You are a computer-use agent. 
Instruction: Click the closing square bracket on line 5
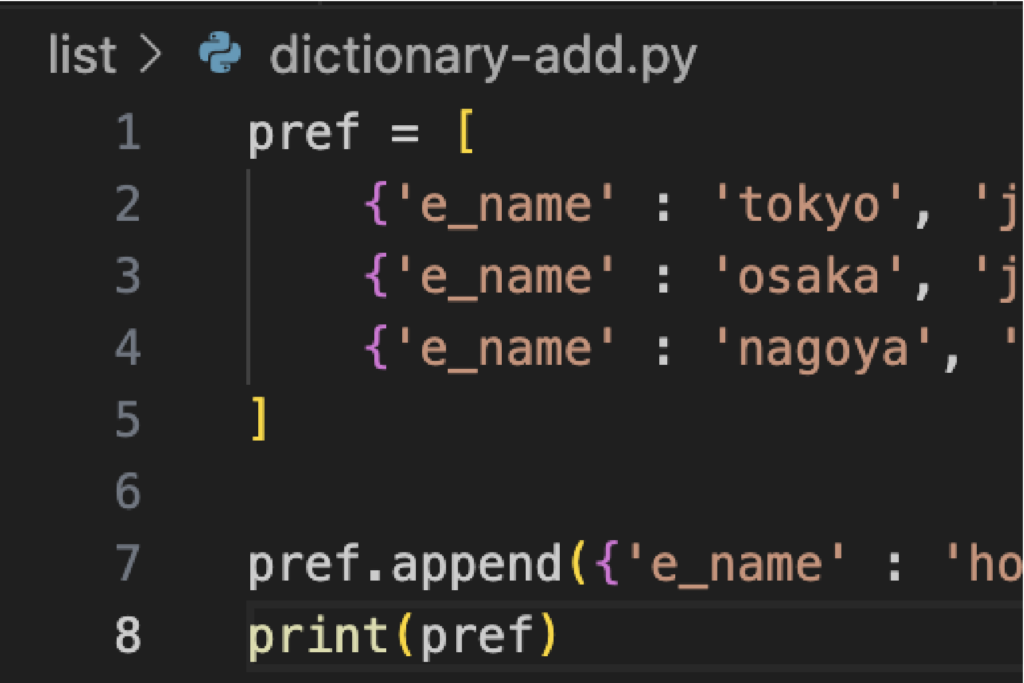(259, 421)
